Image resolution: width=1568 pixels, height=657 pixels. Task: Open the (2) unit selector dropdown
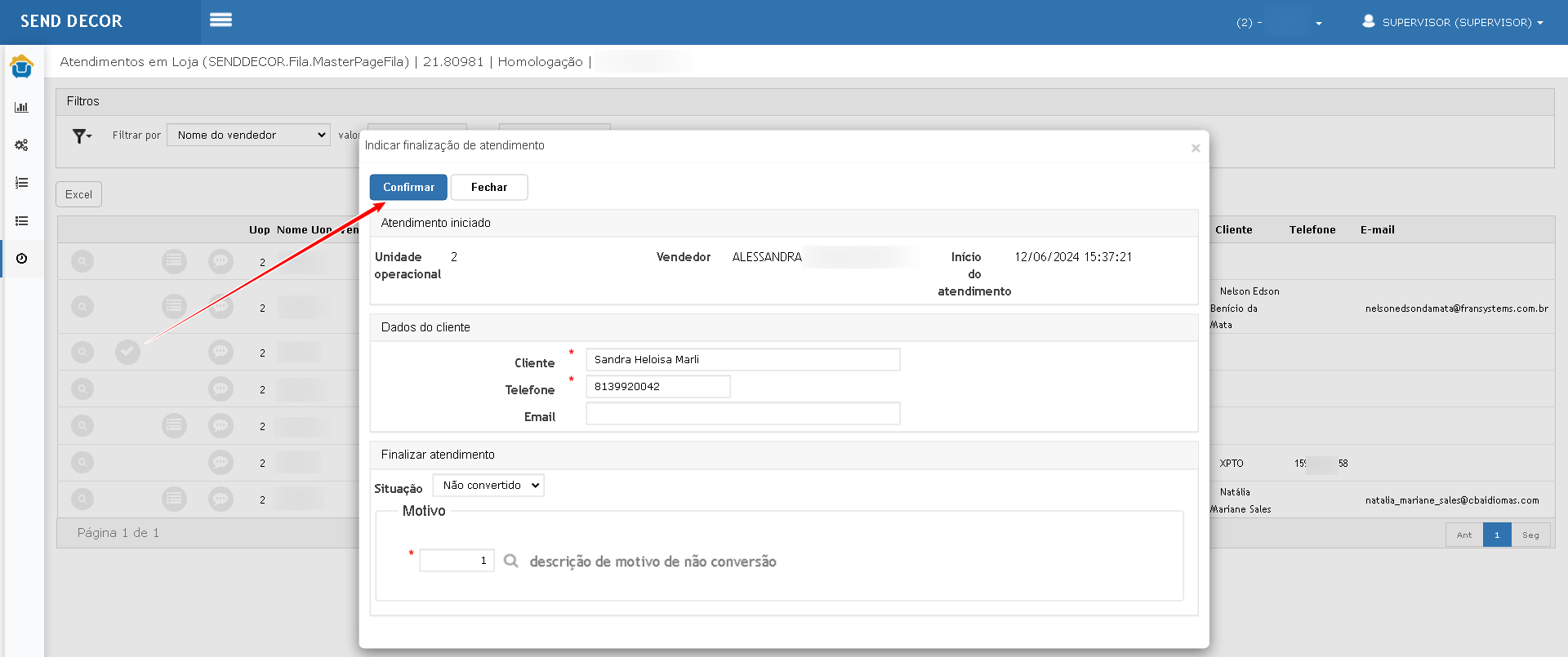1279,23
